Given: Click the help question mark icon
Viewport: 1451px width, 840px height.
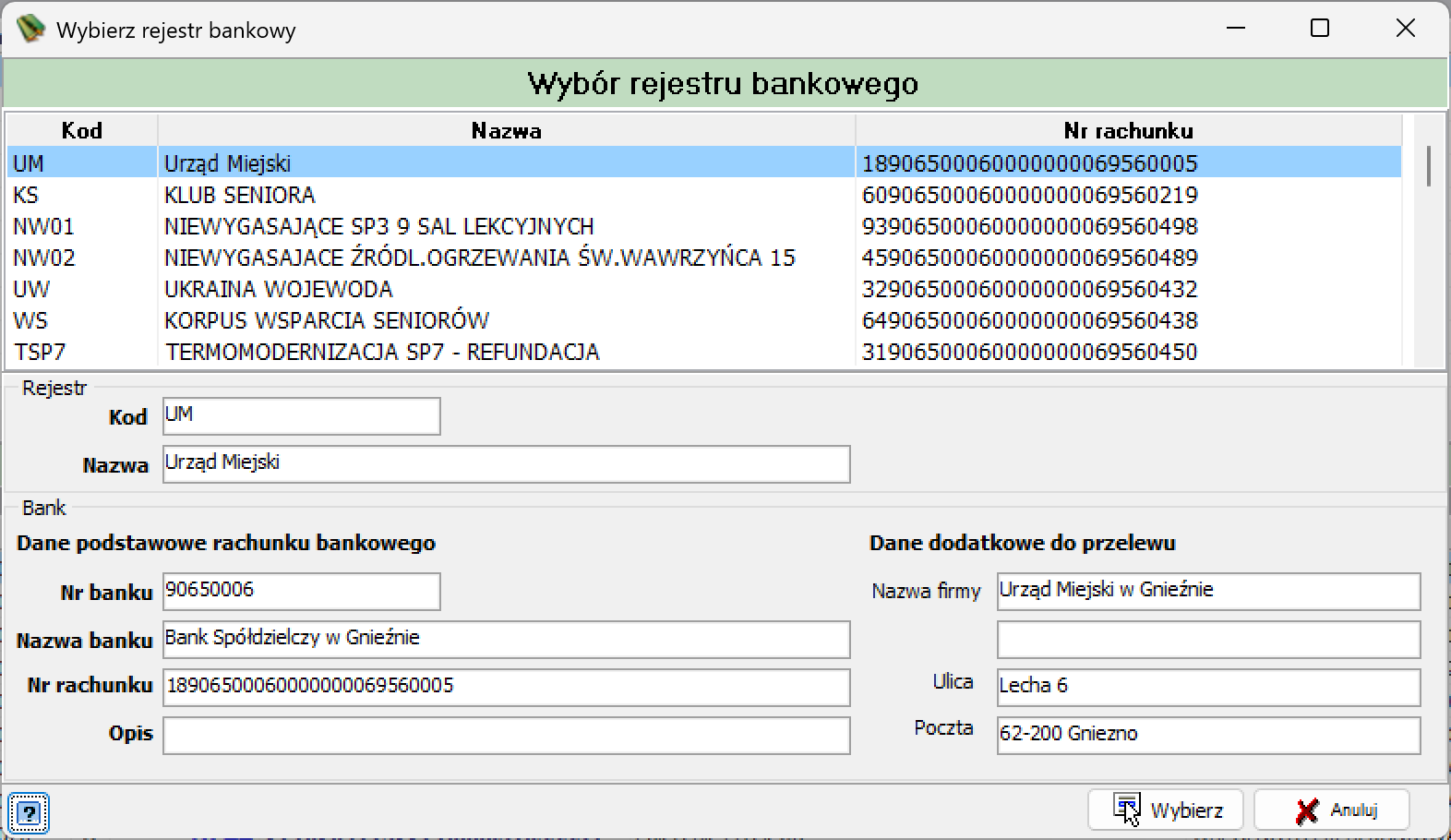Looking at the screenshot, I should pos(29,813).
